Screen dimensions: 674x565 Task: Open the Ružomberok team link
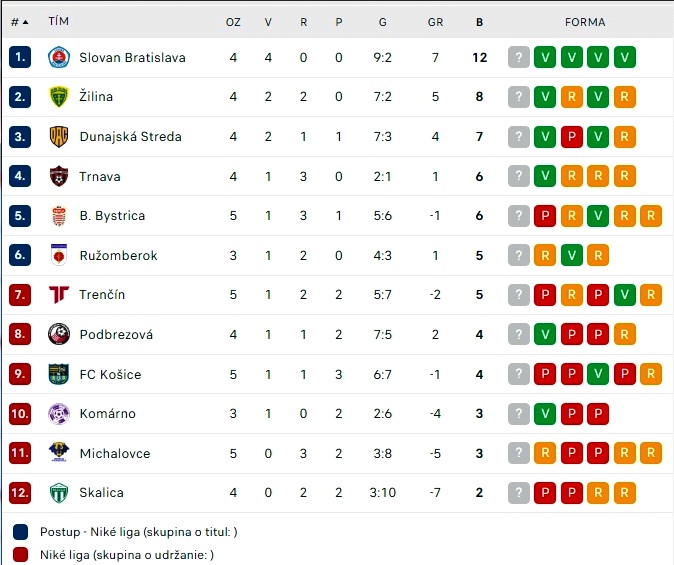click(118, 255)
